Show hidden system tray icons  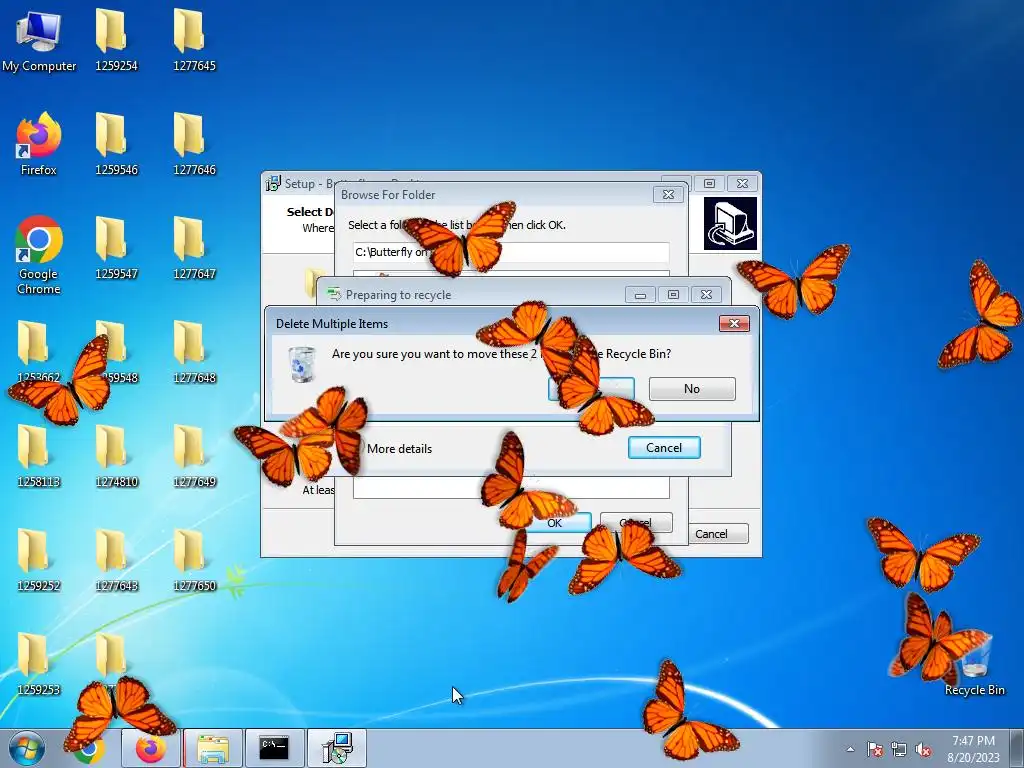coord(850,749)
